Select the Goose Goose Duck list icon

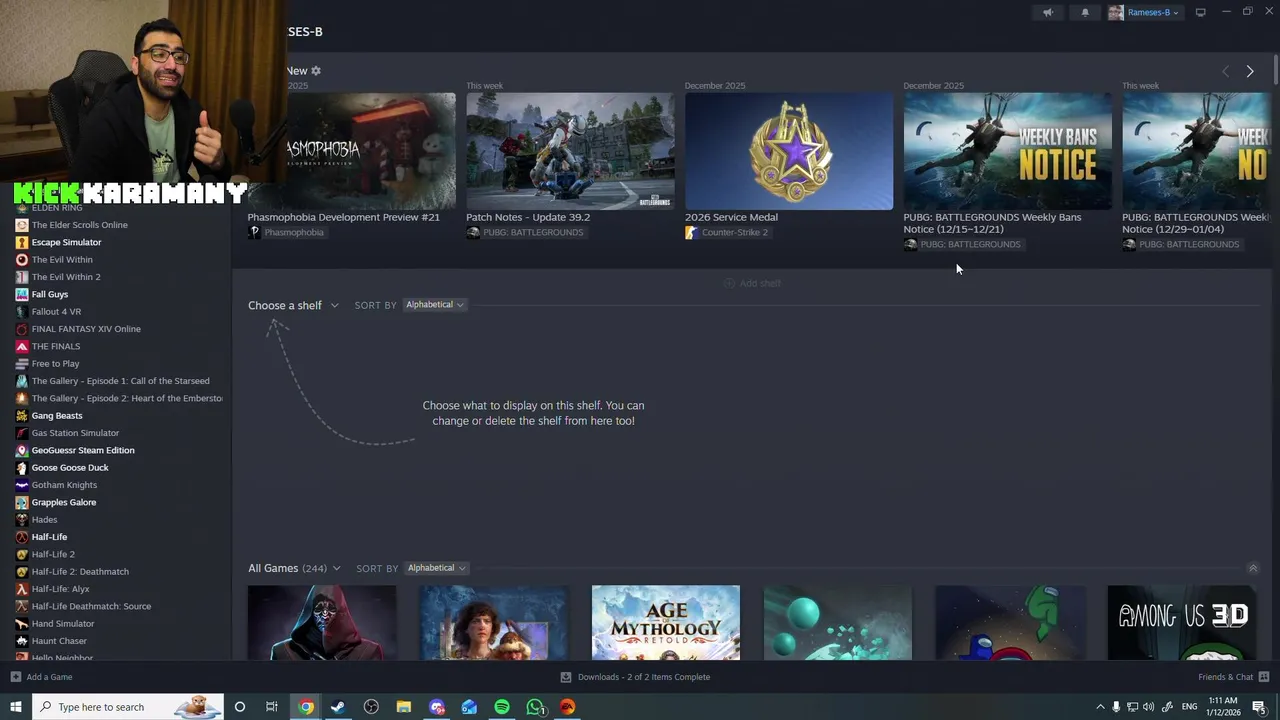point(22,467)
